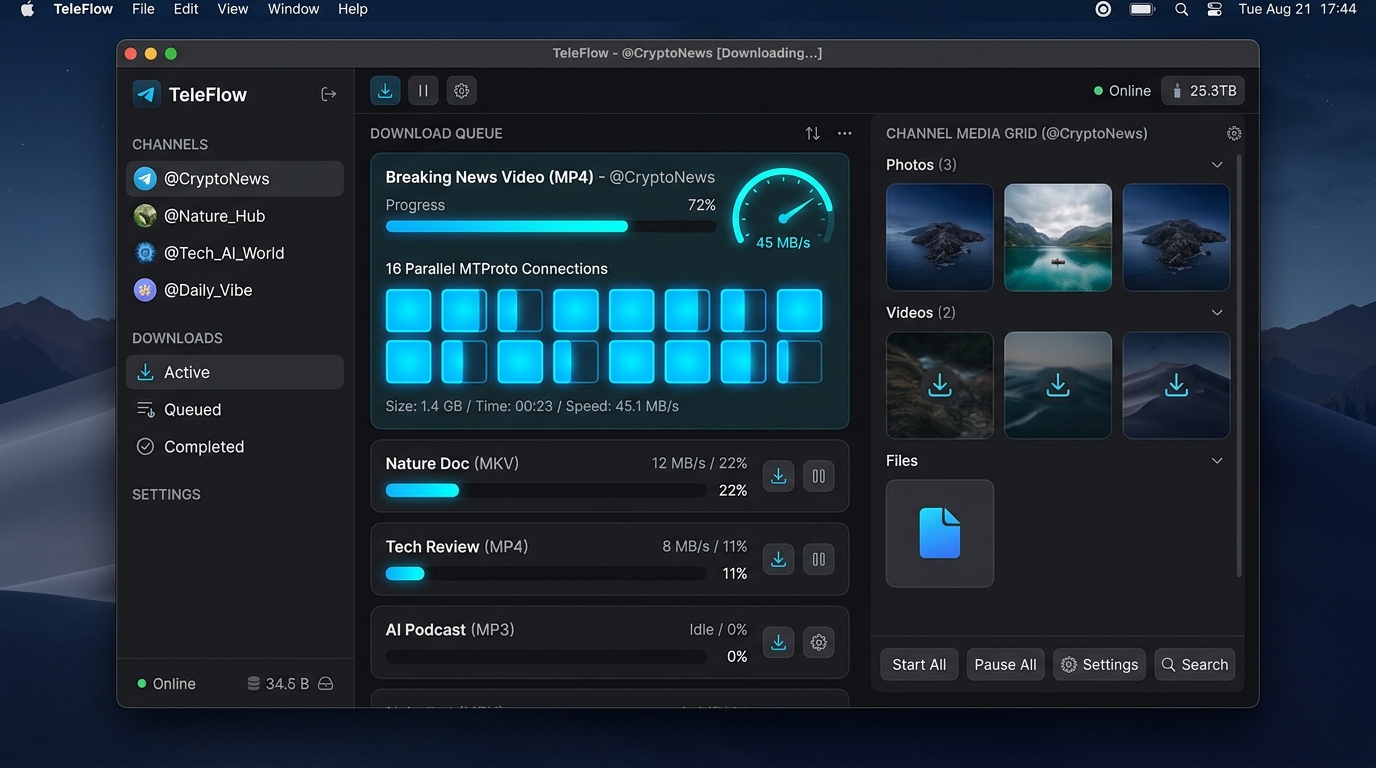Click the TeleFlow paper plane logo
The height and width of the screenshot is (768, 1376).
147,94
